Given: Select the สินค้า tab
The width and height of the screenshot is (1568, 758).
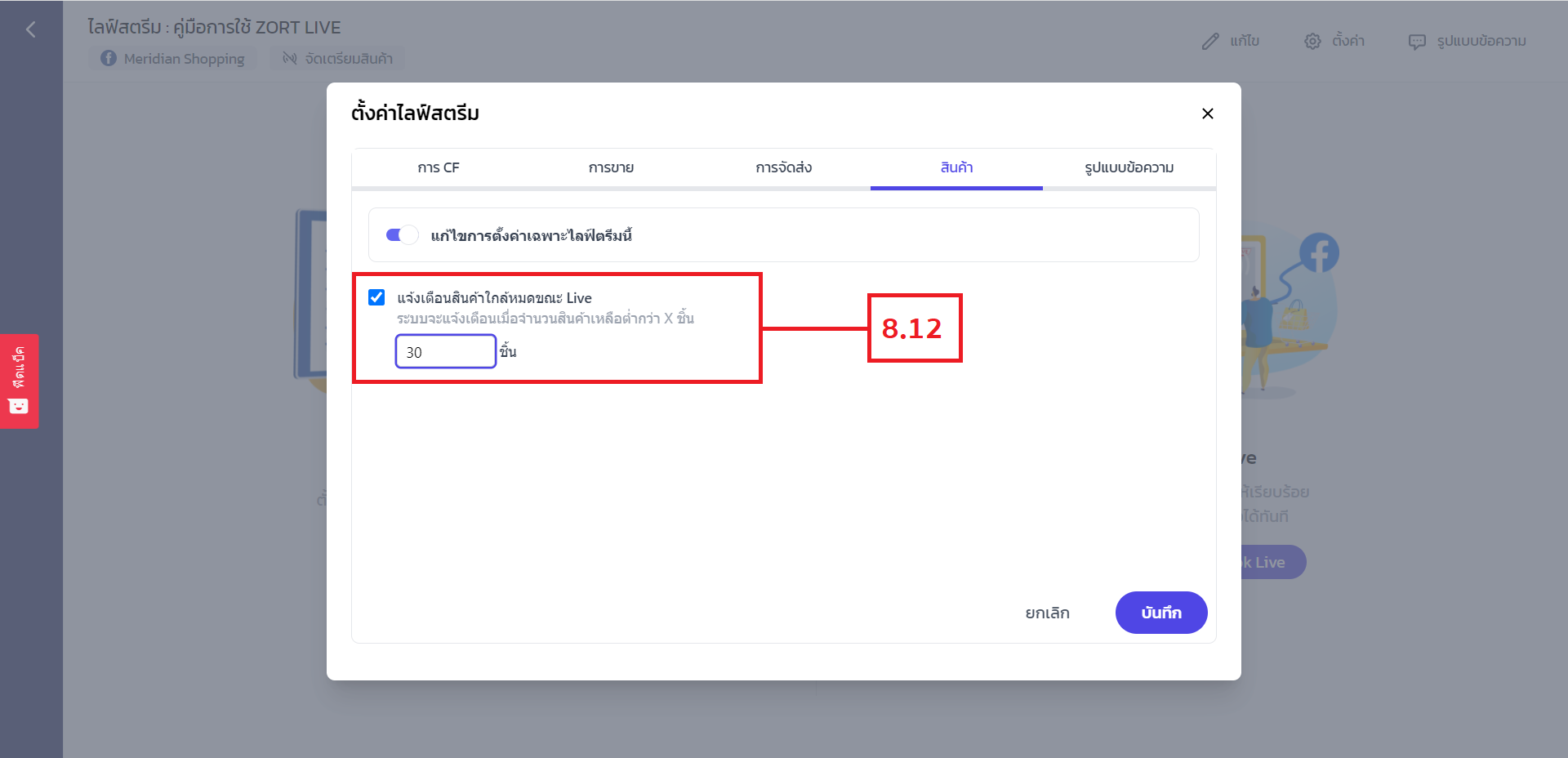Looking at the screenshot, I should [x=956, y=168].
